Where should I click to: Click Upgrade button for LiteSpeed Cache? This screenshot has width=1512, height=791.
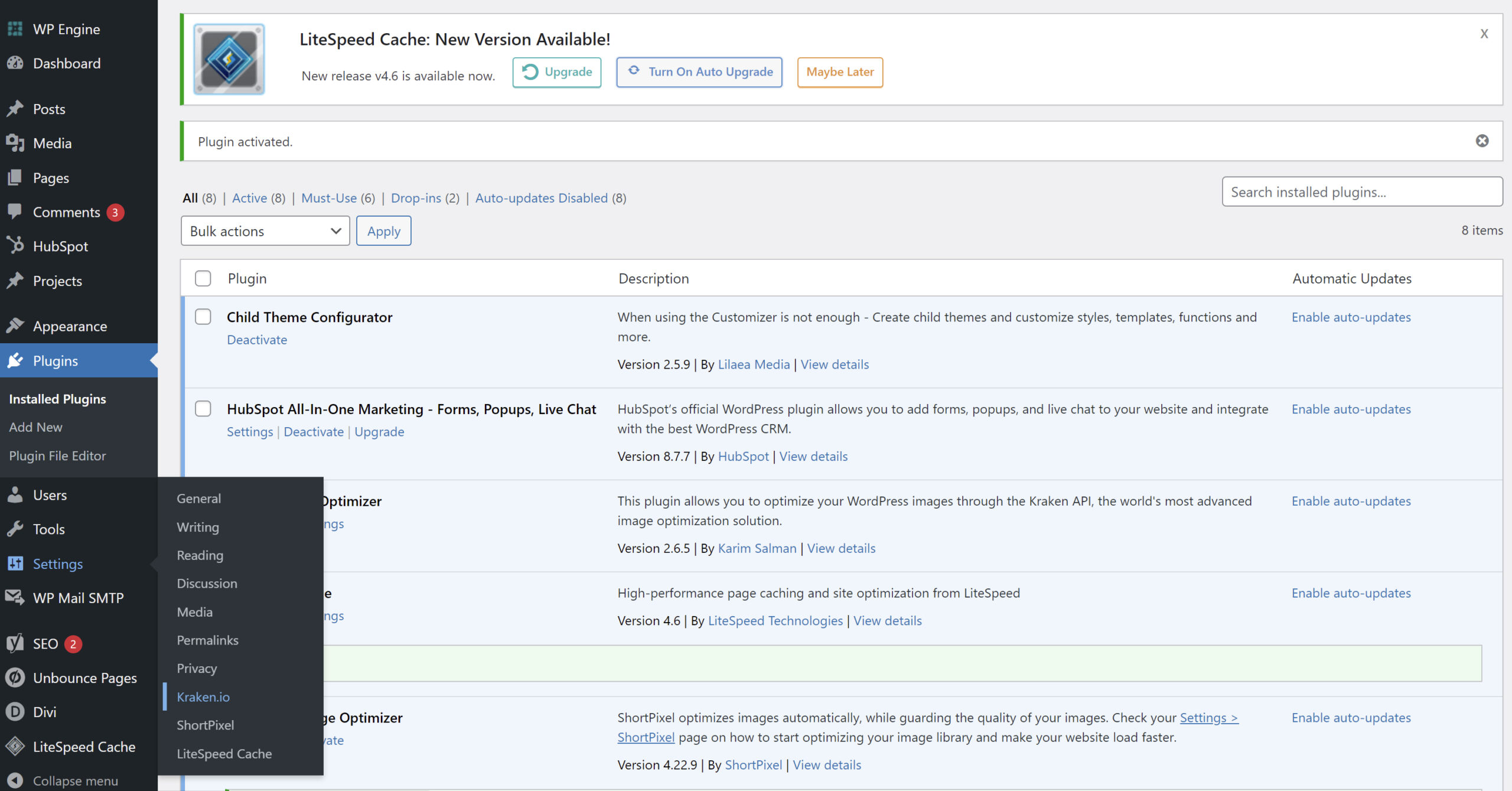click(x=556, y=71)
